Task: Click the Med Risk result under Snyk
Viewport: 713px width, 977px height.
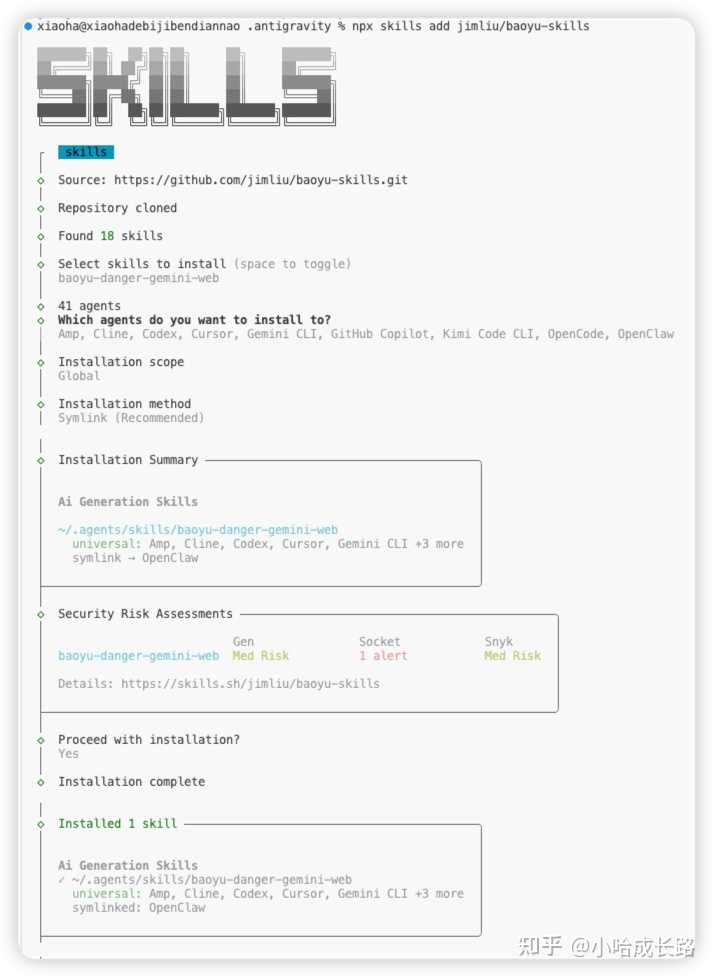Action: 512,656
